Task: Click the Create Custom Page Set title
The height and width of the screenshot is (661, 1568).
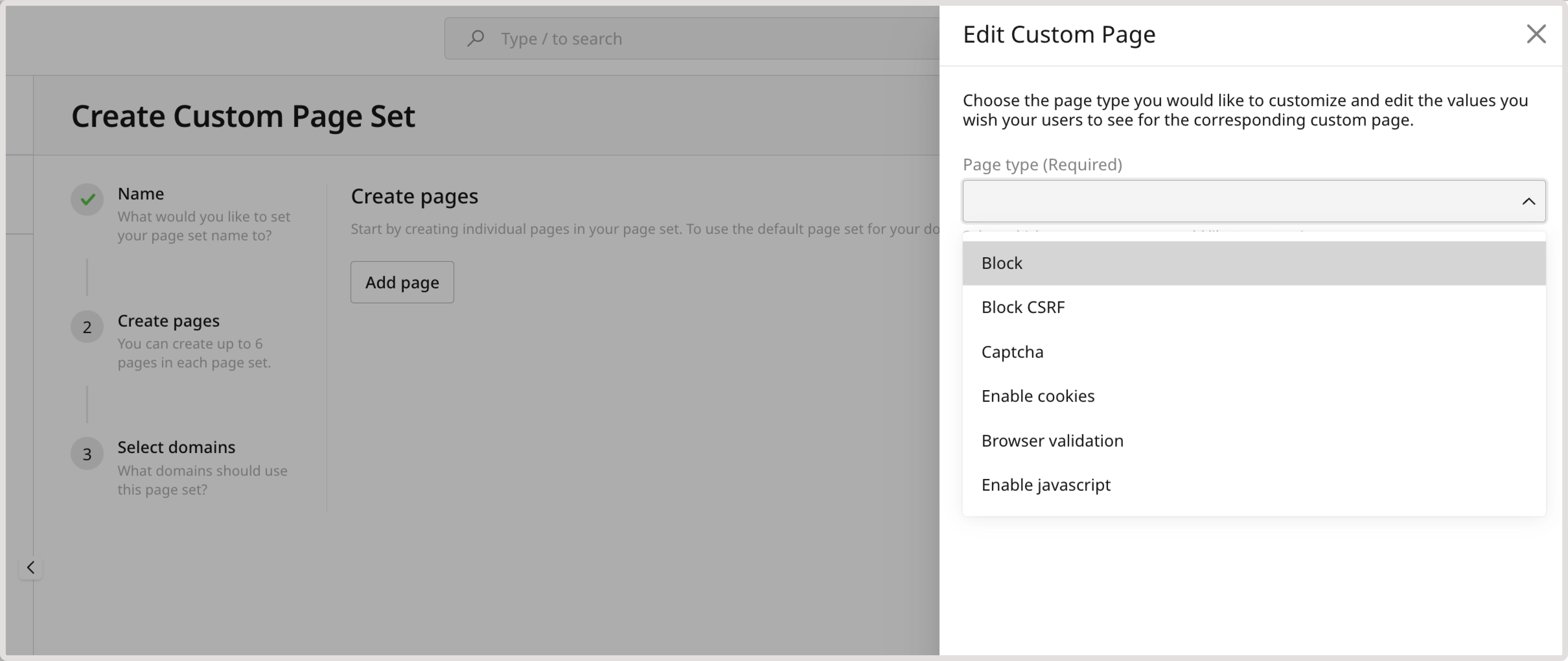Action: 243,116
